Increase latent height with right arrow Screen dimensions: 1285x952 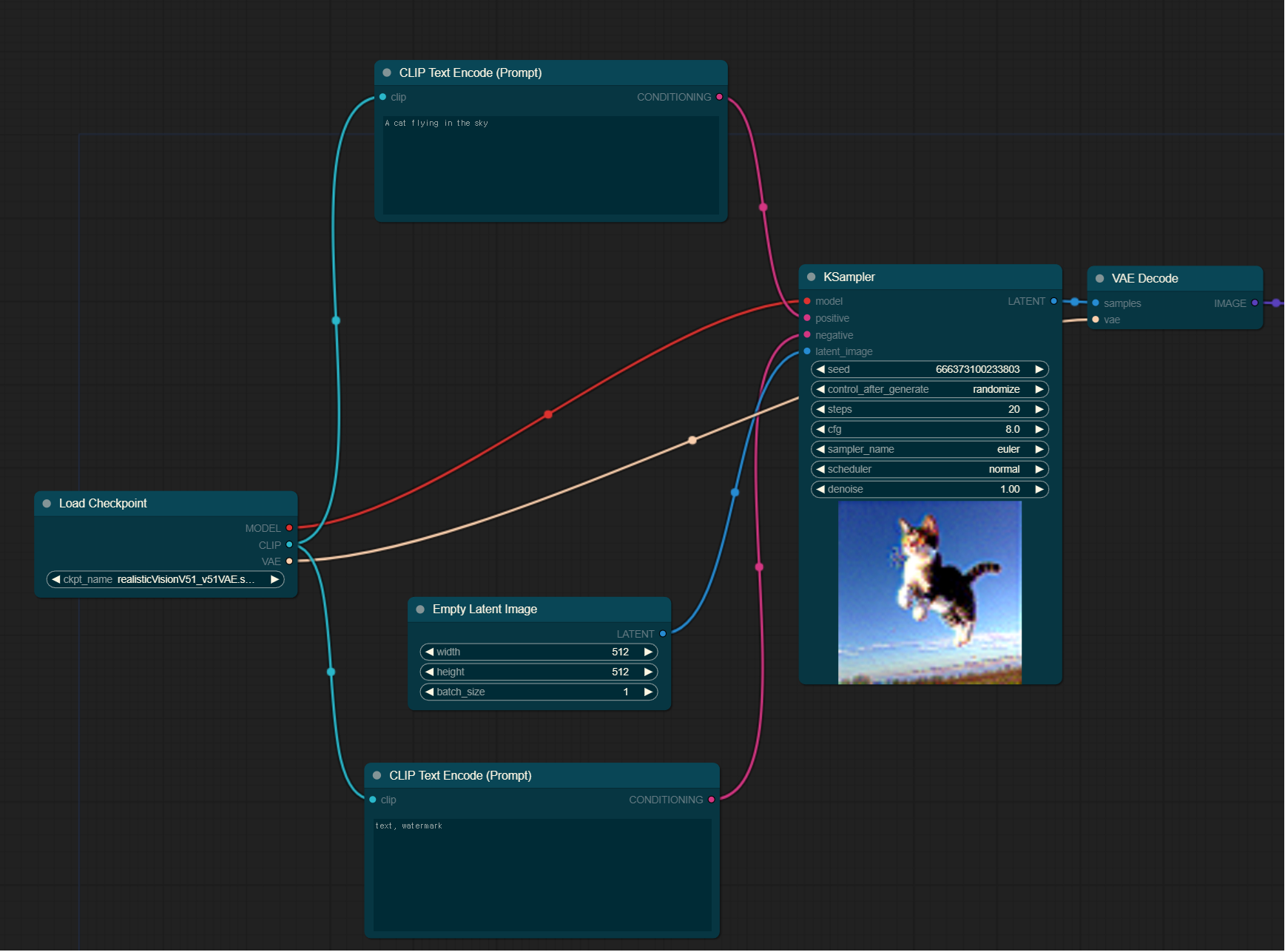coord(648,672)
